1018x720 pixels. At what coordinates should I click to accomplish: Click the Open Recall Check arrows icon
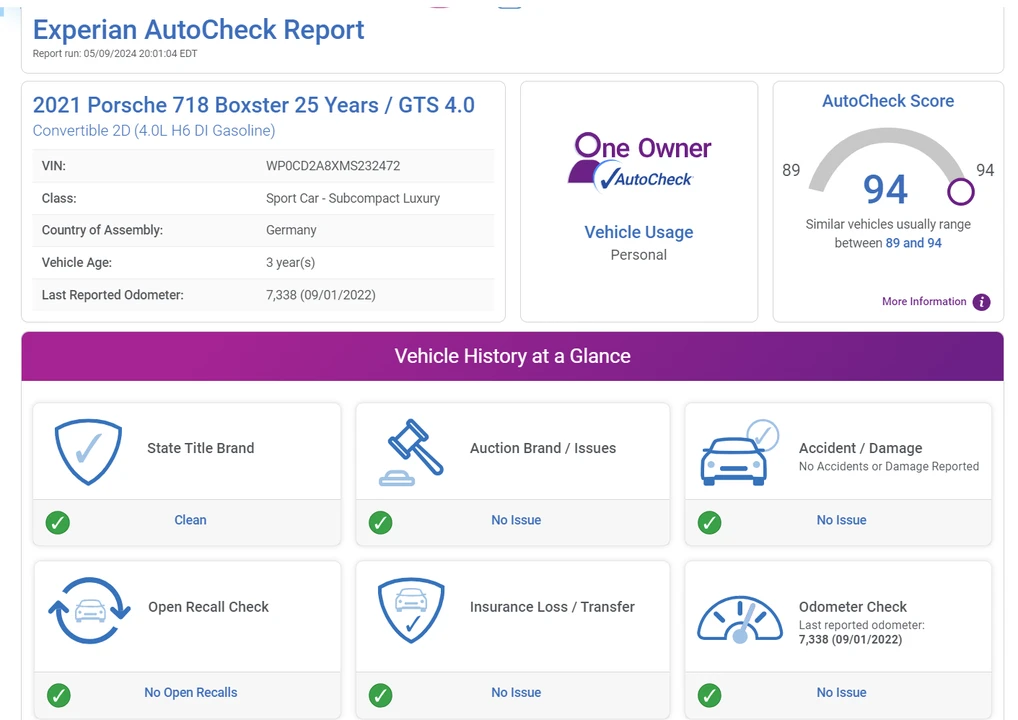89,610
